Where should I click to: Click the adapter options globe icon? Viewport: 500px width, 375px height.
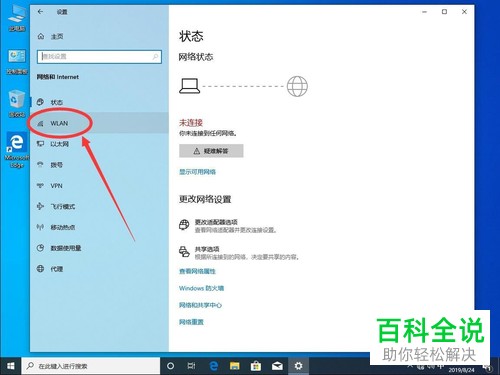184,225
